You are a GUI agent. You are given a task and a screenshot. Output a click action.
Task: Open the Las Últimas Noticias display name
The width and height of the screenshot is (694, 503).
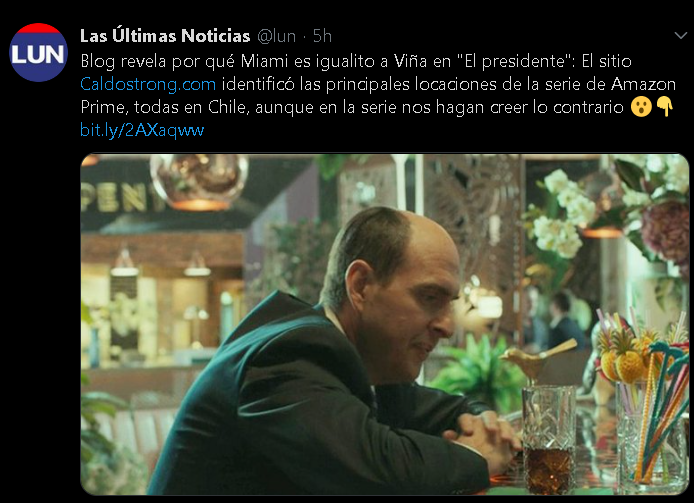[165, 36]
